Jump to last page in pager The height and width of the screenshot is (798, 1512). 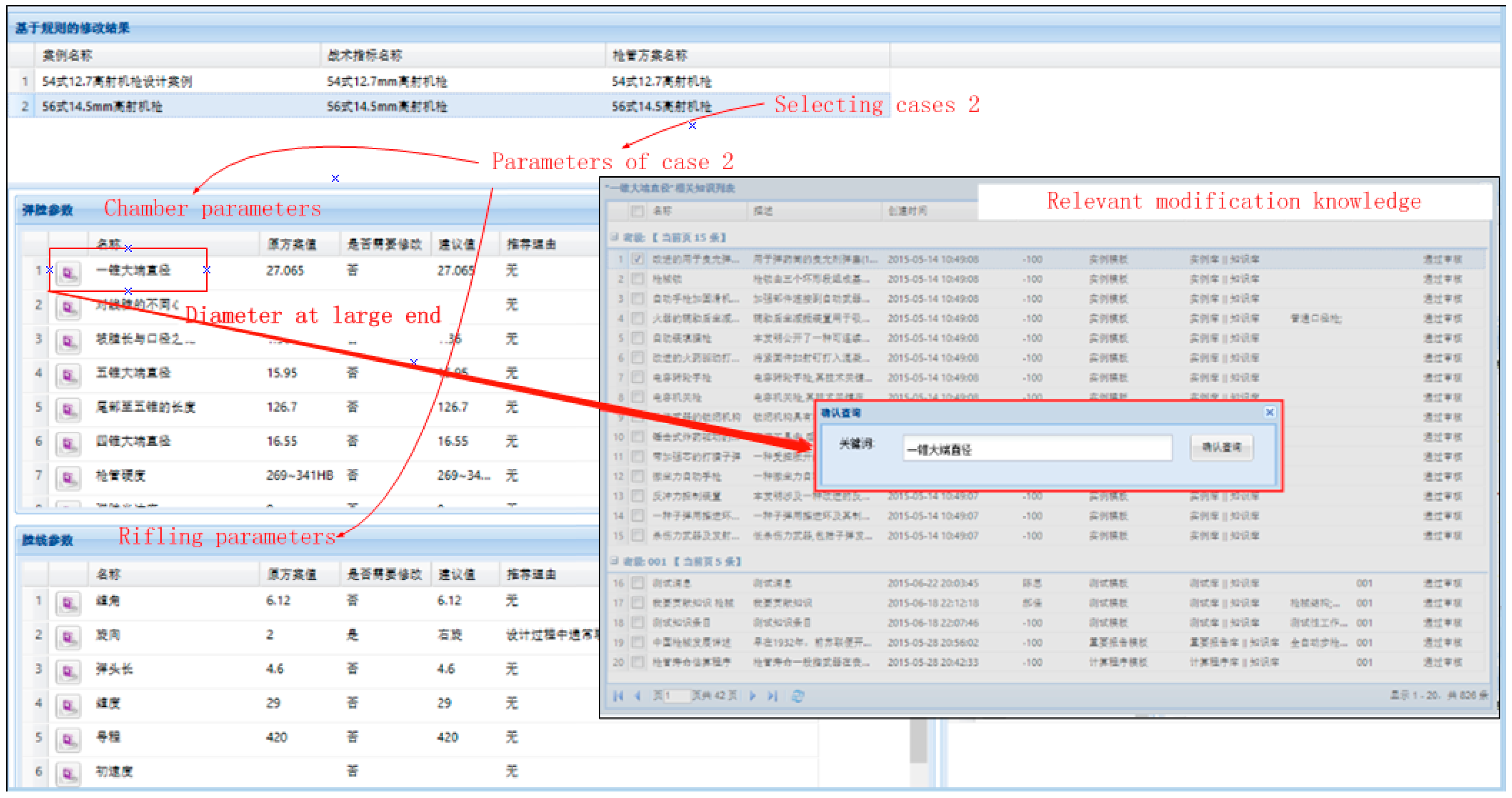pyautogui.click(x=772, y=696)
